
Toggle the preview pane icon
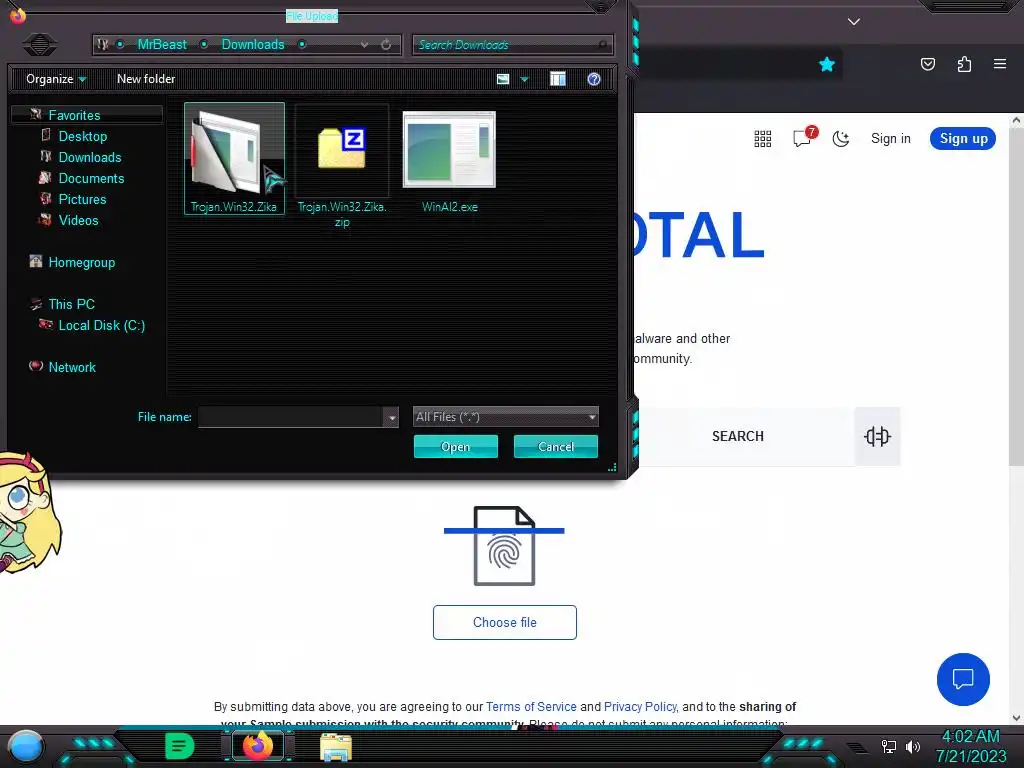[558, 79]
